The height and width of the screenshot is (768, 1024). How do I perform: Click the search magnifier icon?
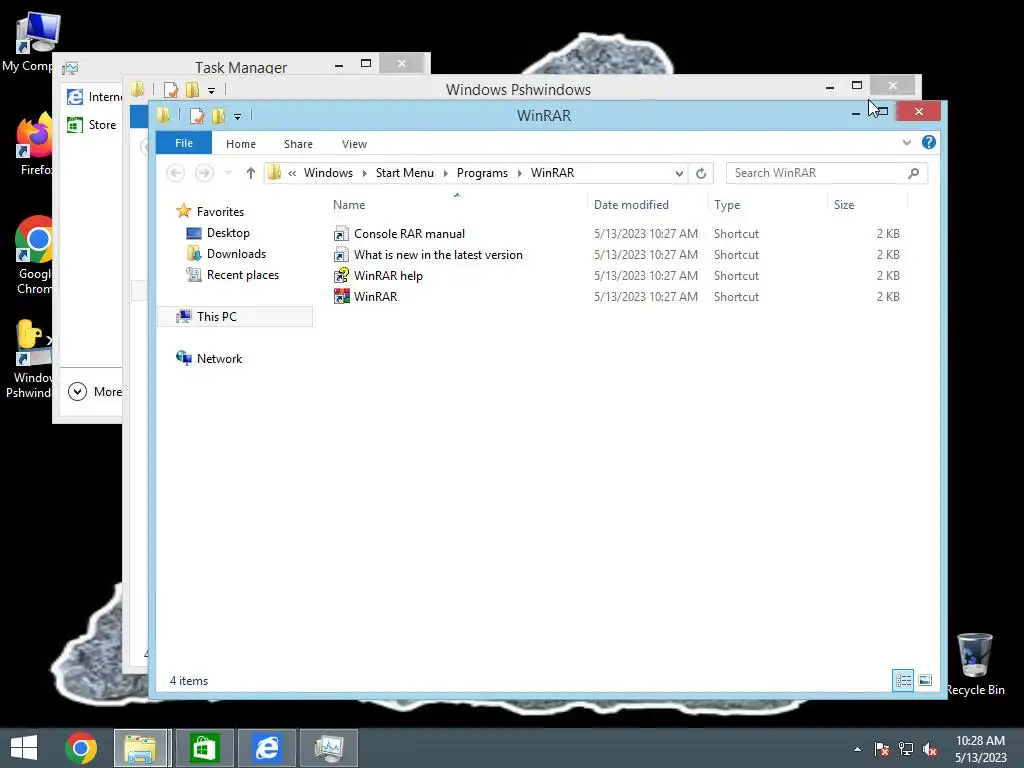click(913, 173)
